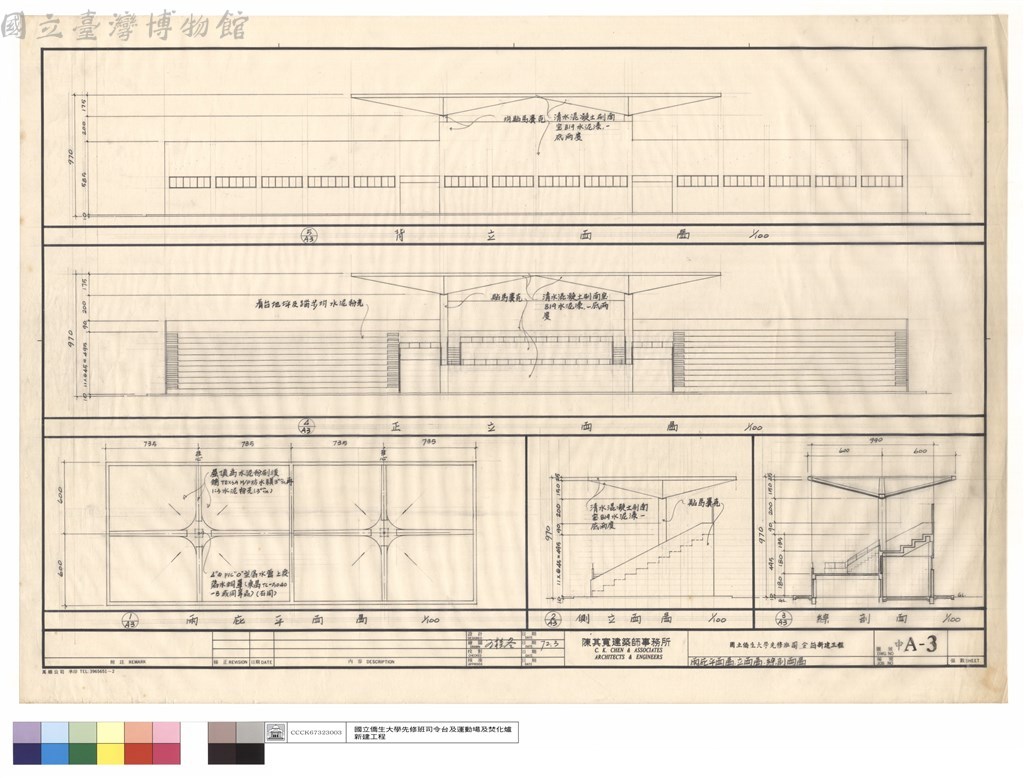The image size is (1024, 778).
Task: Click the red swatch
Action: (x=138, y=753)
